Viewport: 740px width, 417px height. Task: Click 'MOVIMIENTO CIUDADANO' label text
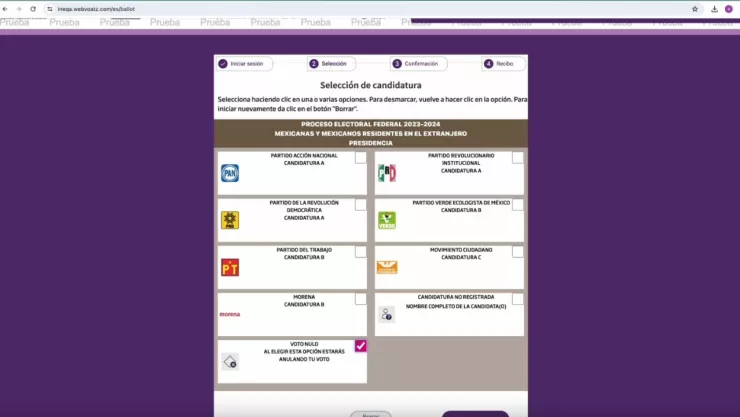pyautogui.click(x=461, y=250)
